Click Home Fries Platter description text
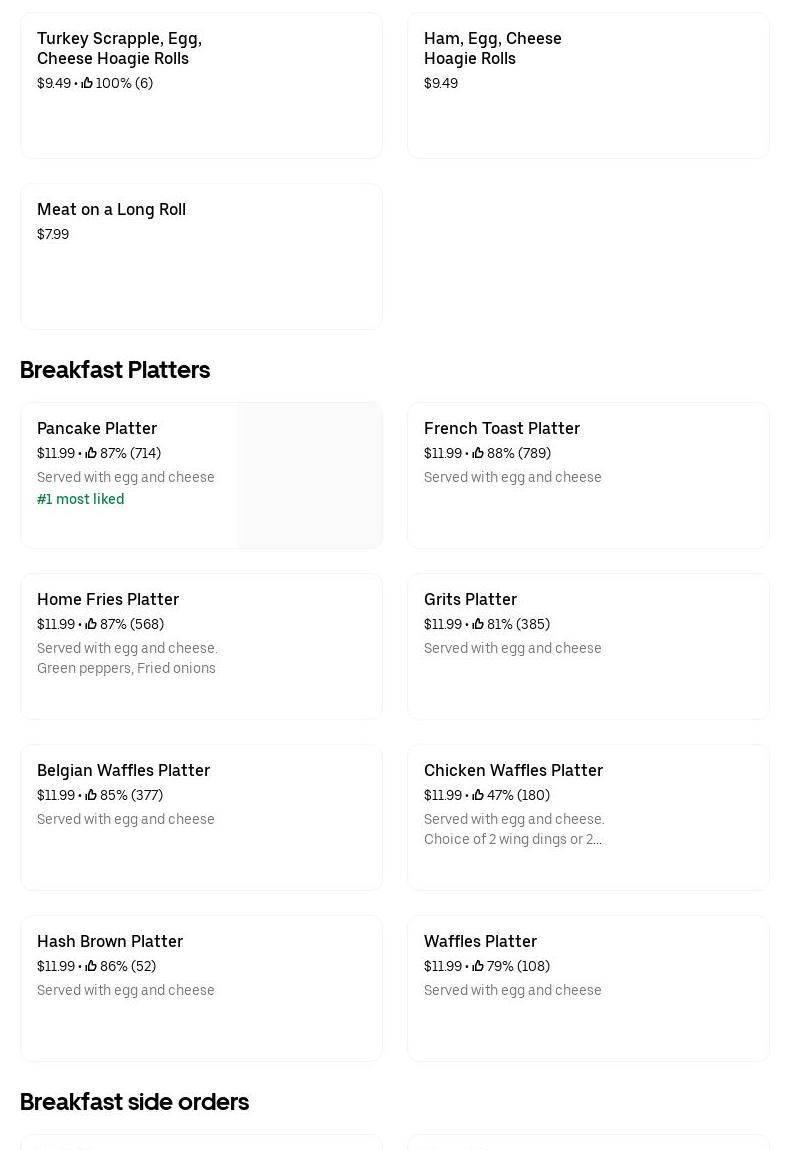This screenshot has height=1150, width=804. (x=127, y=658)
